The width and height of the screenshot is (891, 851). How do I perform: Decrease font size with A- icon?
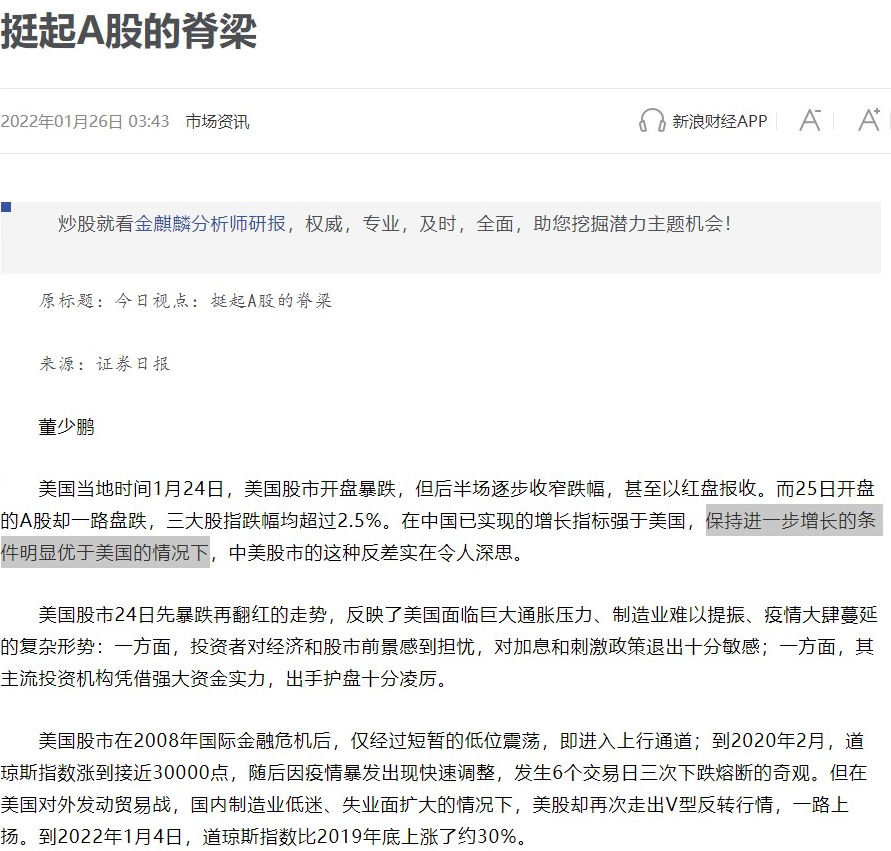[810, 120]
